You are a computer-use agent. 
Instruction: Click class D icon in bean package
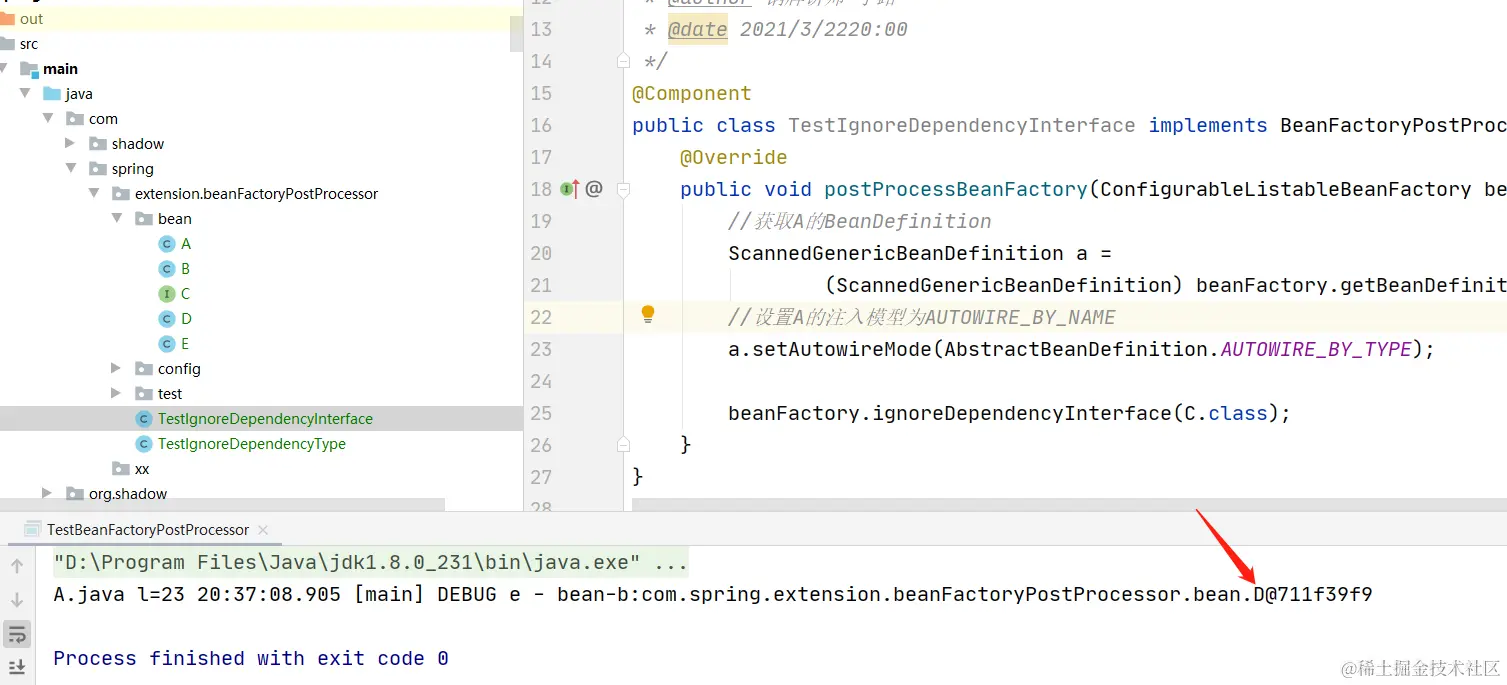click(x=167, y=319)
